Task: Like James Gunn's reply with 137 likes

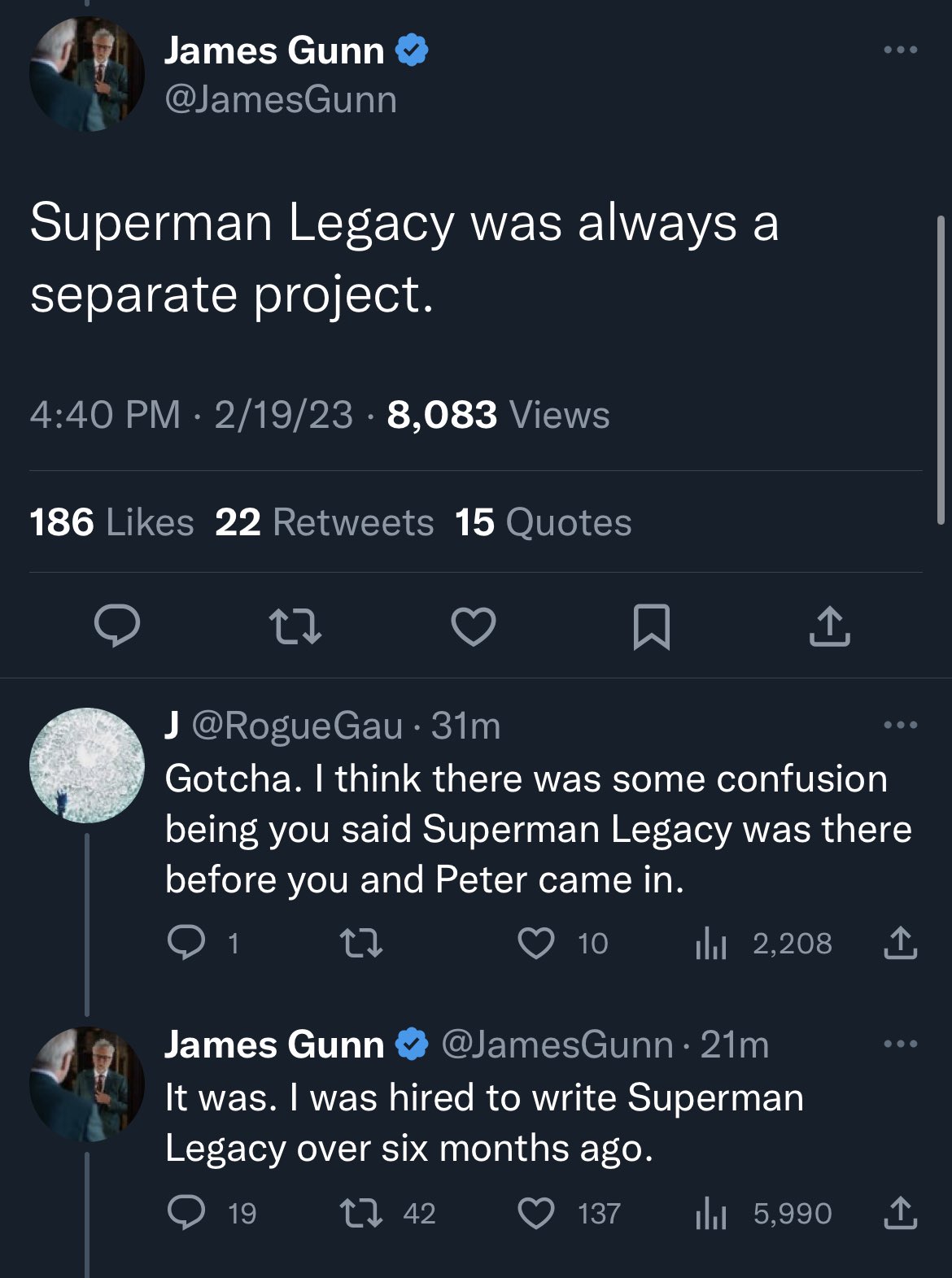Action: pyautogui.click(x=536, y=1213)
